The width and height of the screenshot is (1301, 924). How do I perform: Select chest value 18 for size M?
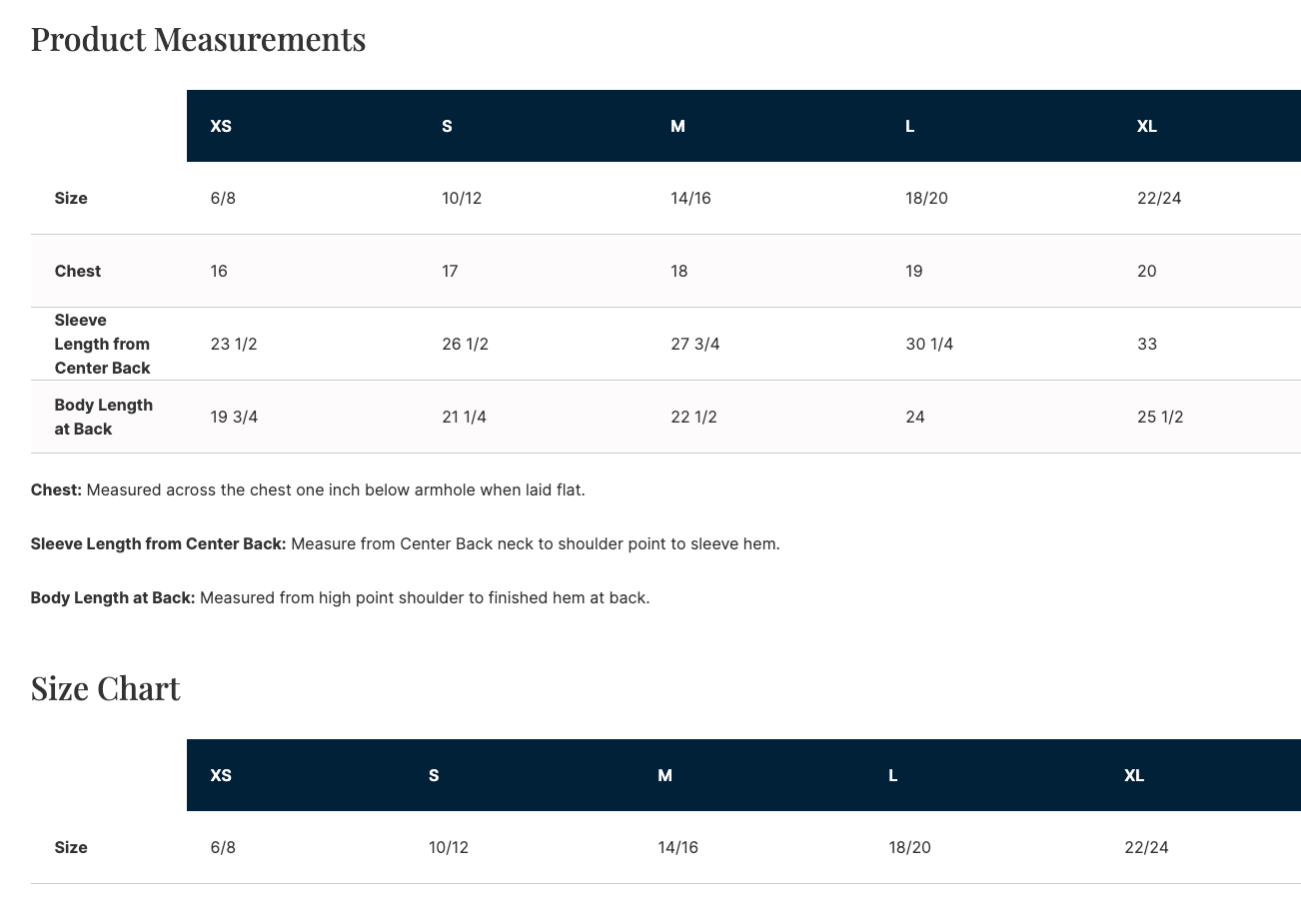[x=678, y=271]
